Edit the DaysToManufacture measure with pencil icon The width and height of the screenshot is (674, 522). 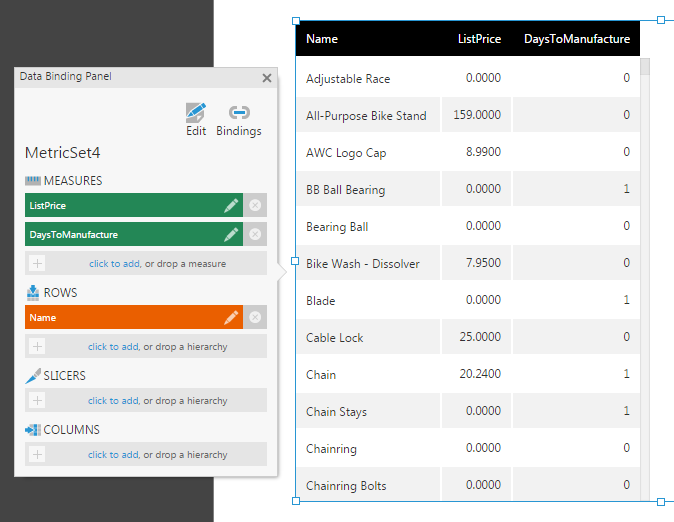pyautogui.click(x=231, y=234)
